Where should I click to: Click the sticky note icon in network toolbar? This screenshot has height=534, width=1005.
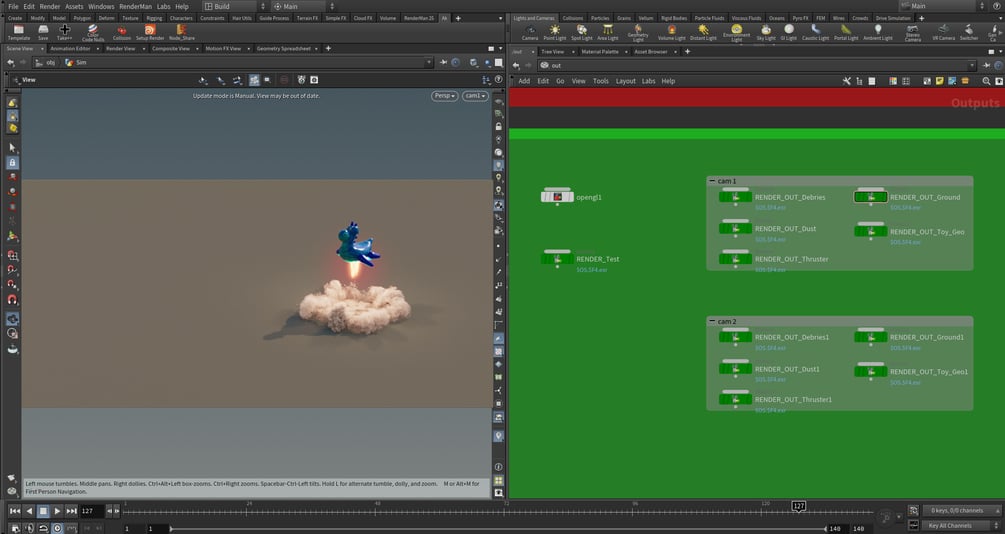(940, 81)
